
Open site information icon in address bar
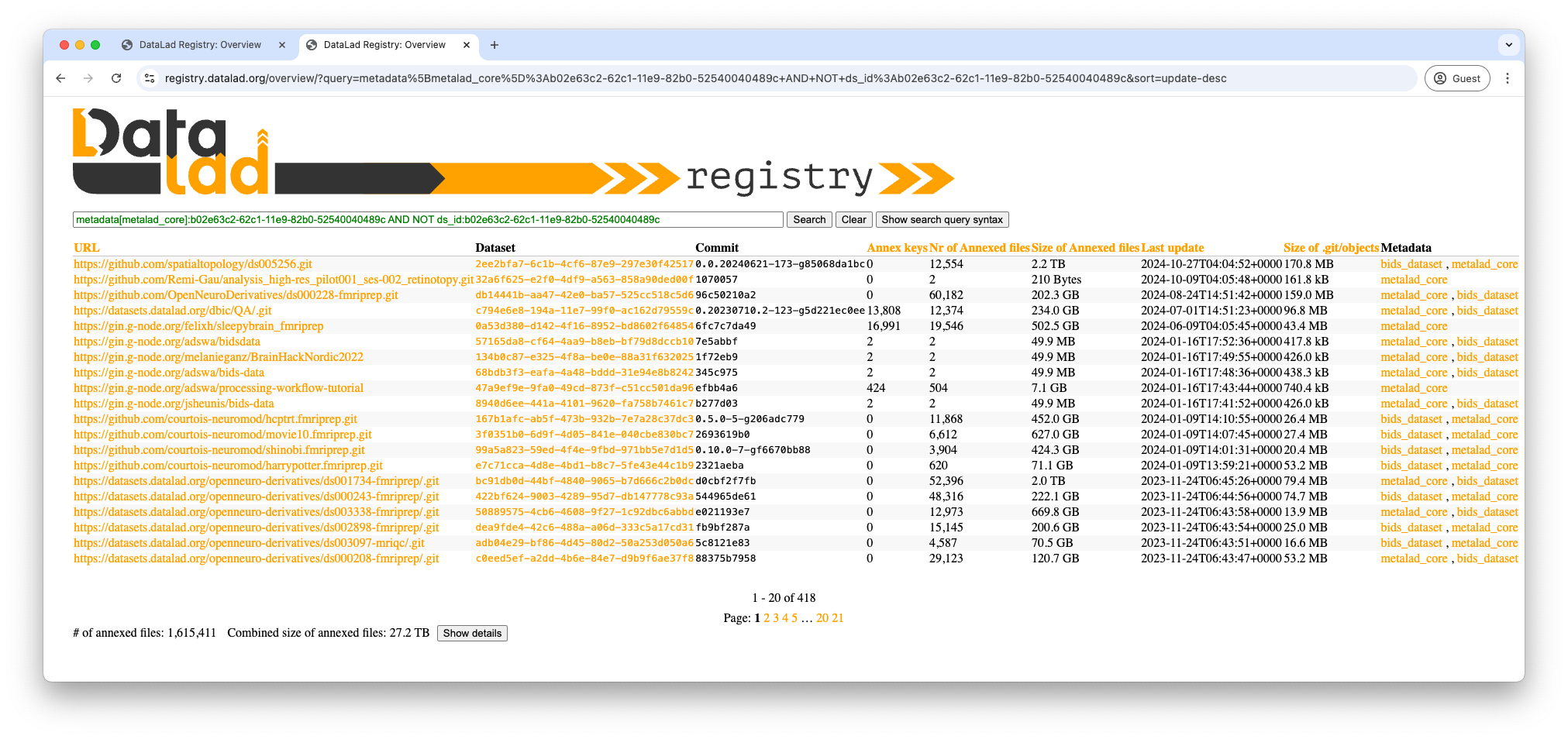(150, 78)
